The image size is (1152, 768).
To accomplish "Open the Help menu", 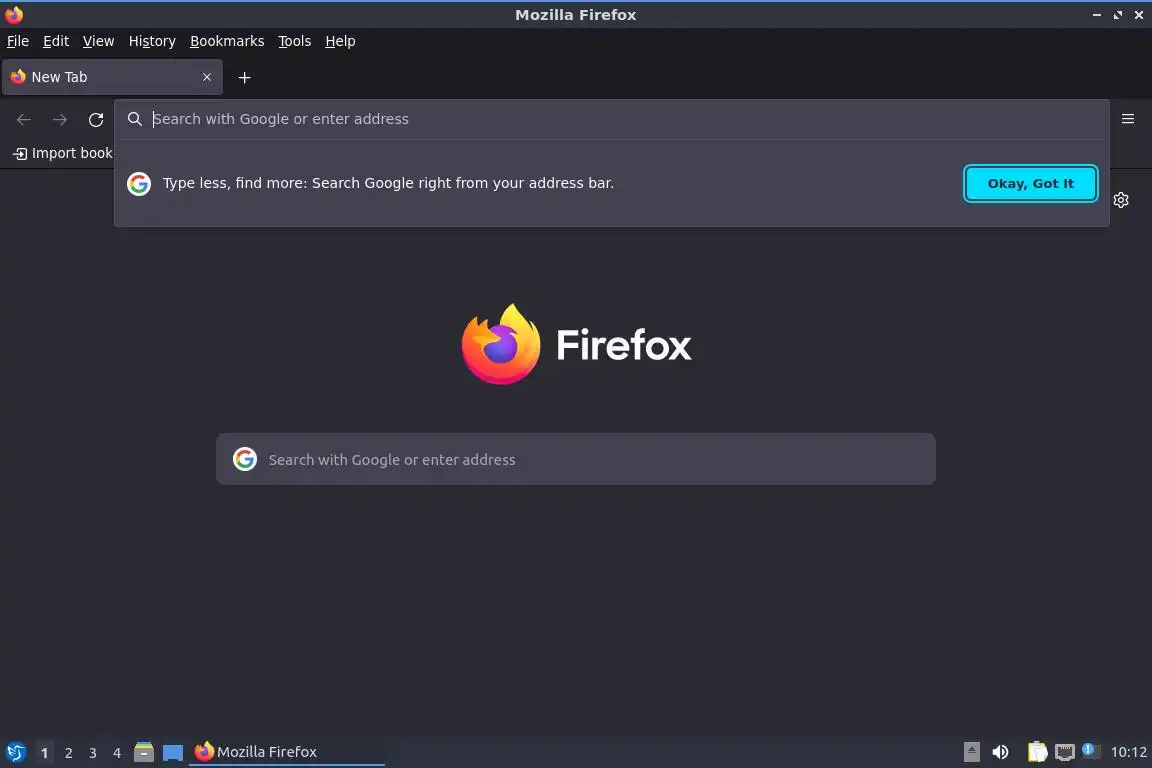I will 340,41.
